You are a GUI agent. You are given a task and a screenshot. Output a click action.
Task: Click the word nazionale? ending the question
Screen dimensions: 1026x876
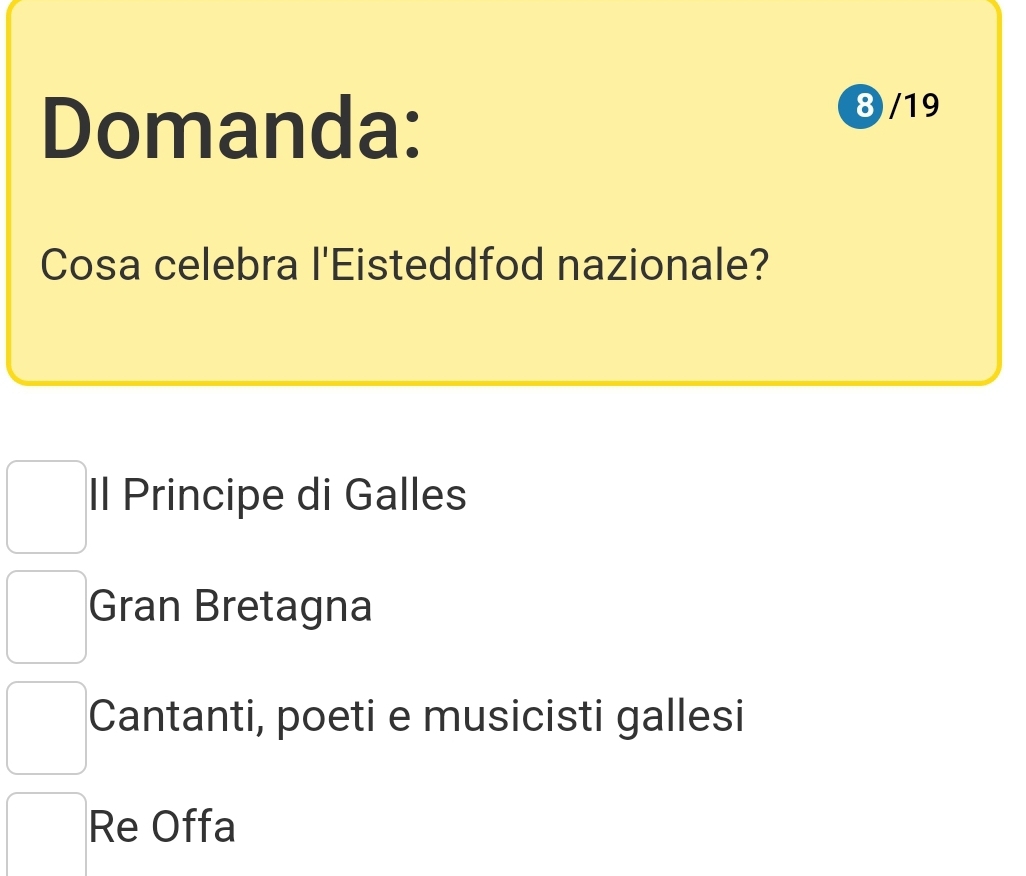point(664,265)
